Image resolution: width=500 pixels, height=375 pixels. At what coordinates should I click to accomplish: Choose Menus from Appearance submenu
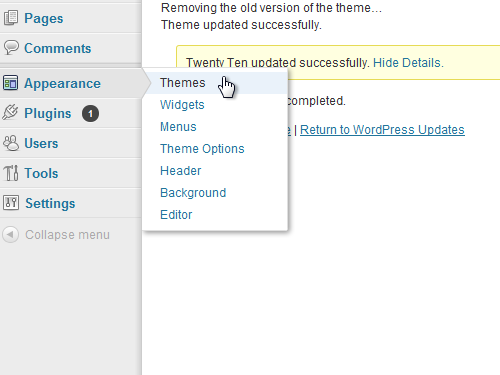pyautogui.click(x=178, y=127)
